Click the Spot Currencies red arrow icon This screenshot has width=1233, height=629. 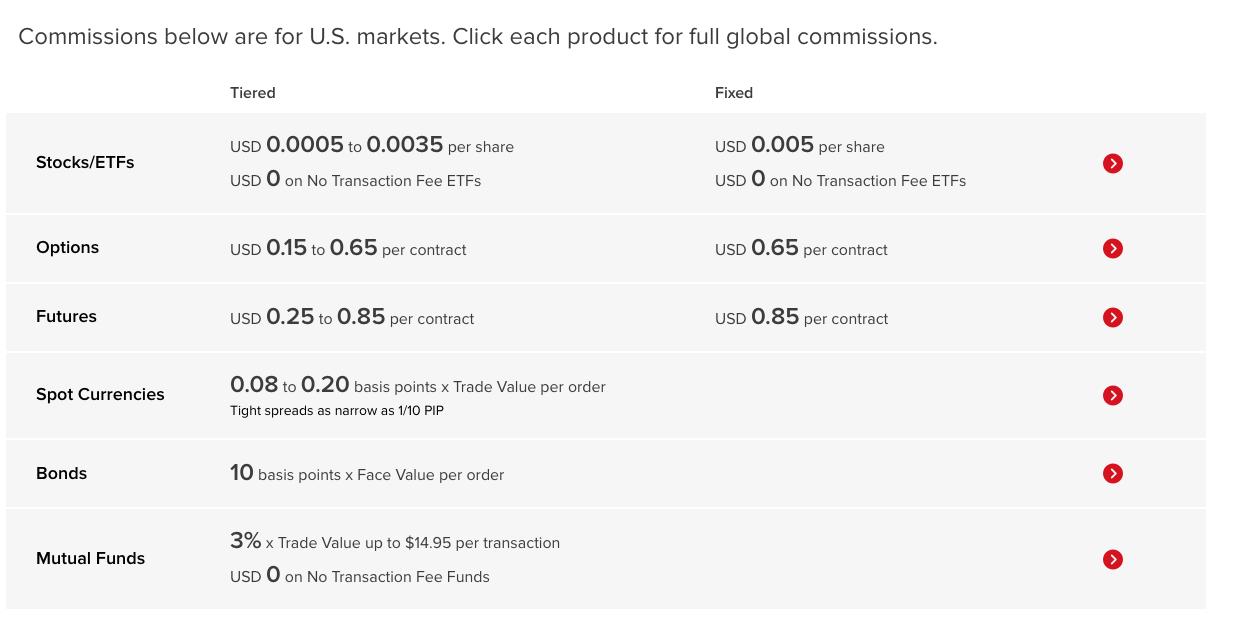point(1112,395)
